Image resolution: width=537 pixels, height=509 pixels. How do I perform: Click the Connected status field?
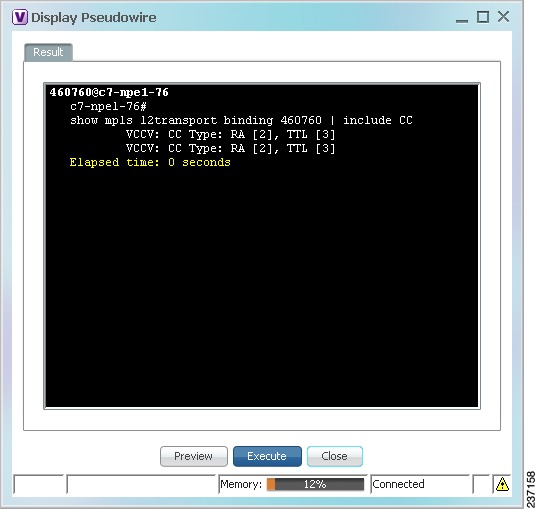tap(420, 484)
